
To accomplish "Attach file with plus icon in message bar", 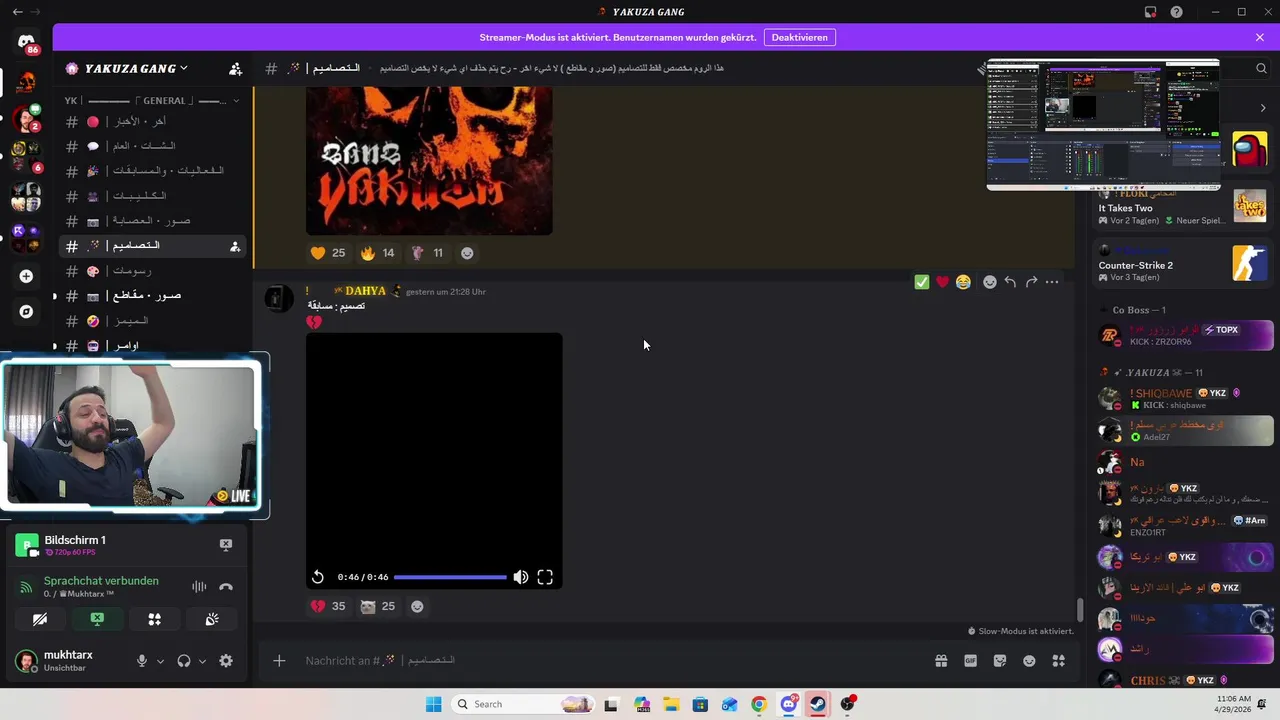I will coord(279,661).
